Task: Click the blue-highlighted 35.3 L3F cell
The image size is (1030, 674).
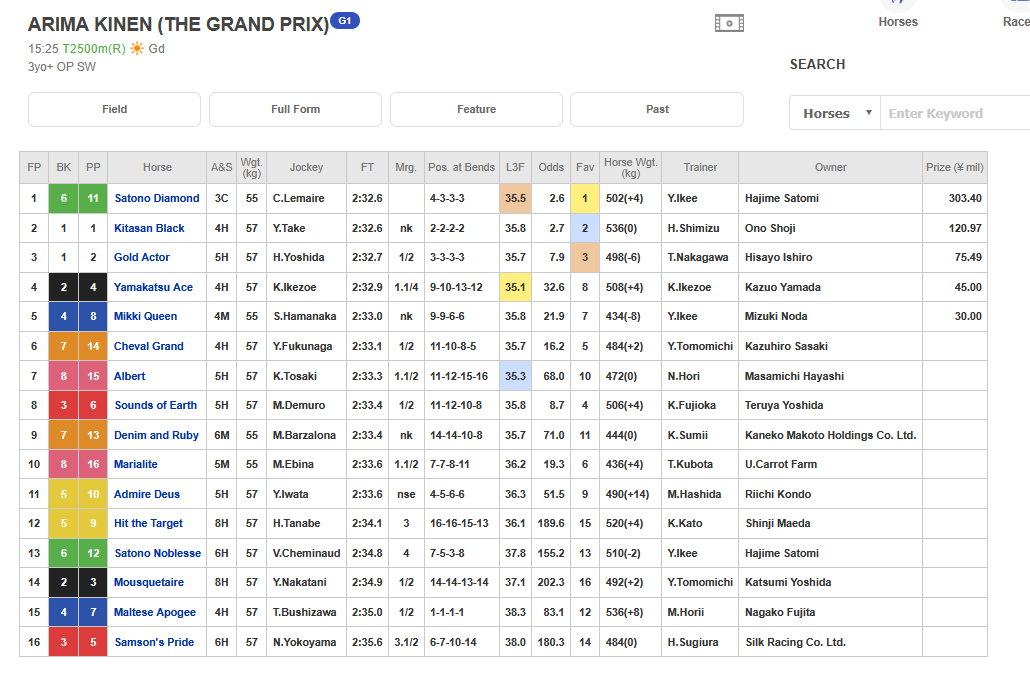Action: [515, 376]
